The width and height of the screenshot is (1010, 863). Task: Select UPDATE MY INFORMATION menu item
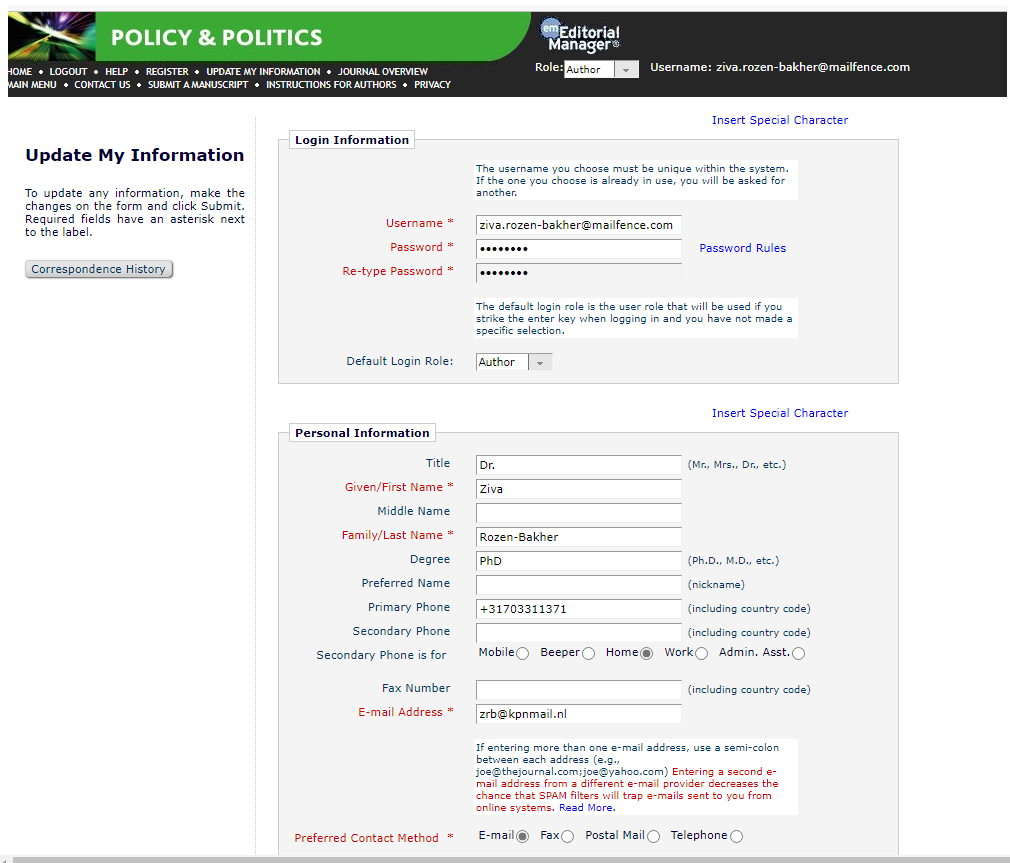[263, 71]
